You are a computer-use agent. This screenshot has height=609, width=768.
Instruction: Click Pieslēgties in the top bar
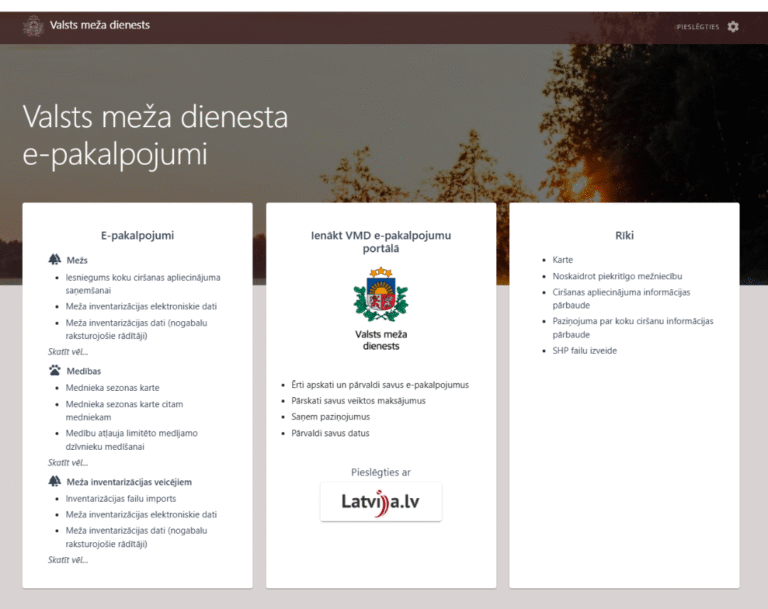click(697, 27)
